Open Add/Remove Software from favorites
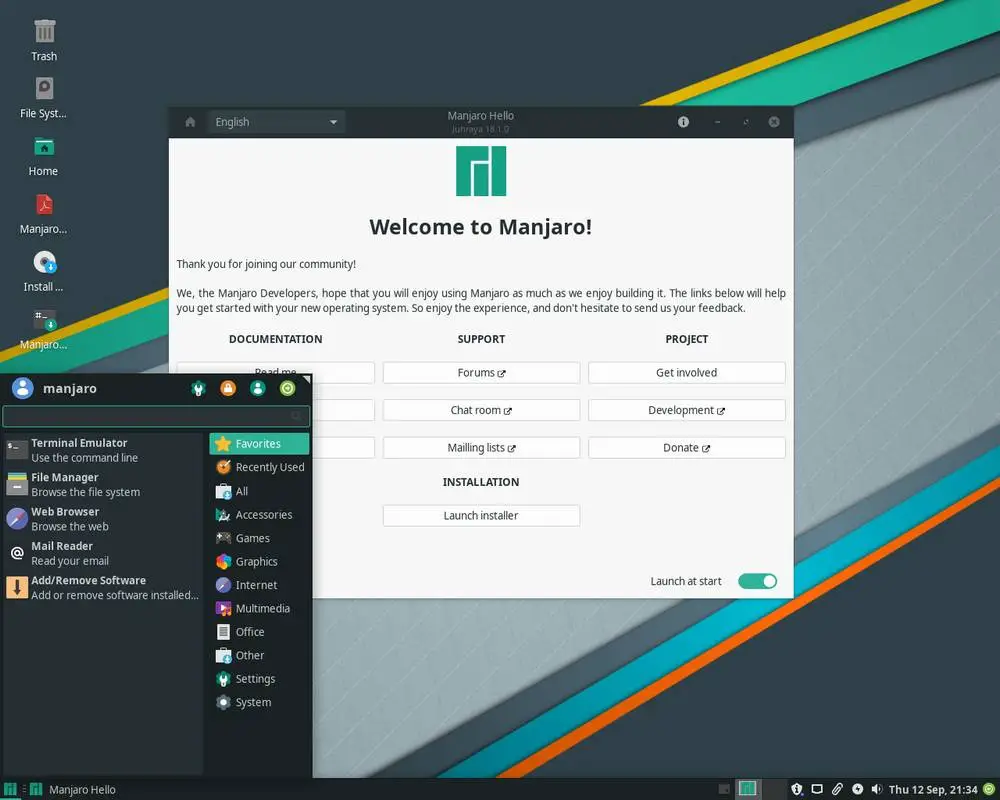This screenshot has height=800, width=1000. click(x=102, y=588)
